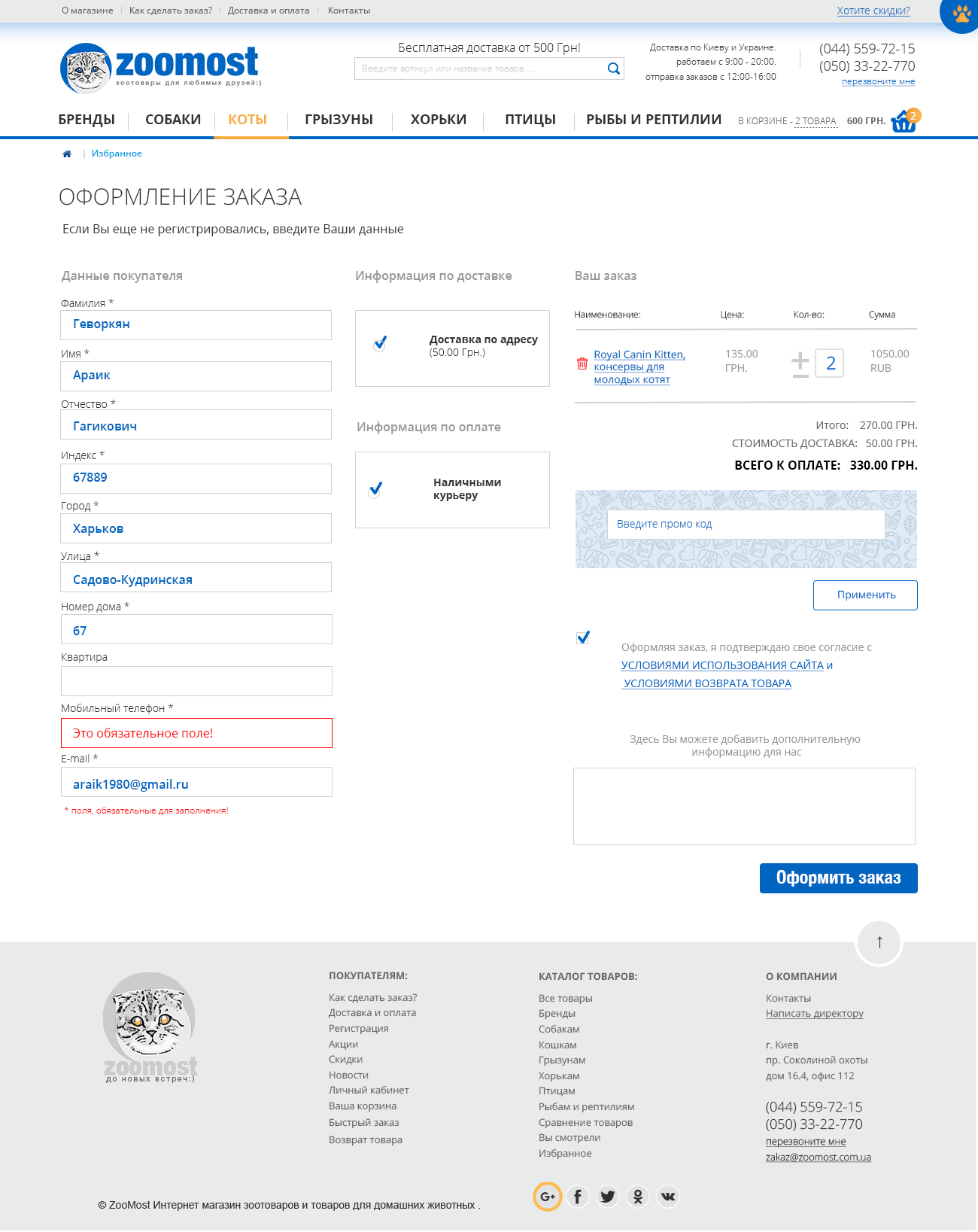Viewport: 978px width, 1232px height.
Task: Click the mobile phone input field
Action: [196, 733]
